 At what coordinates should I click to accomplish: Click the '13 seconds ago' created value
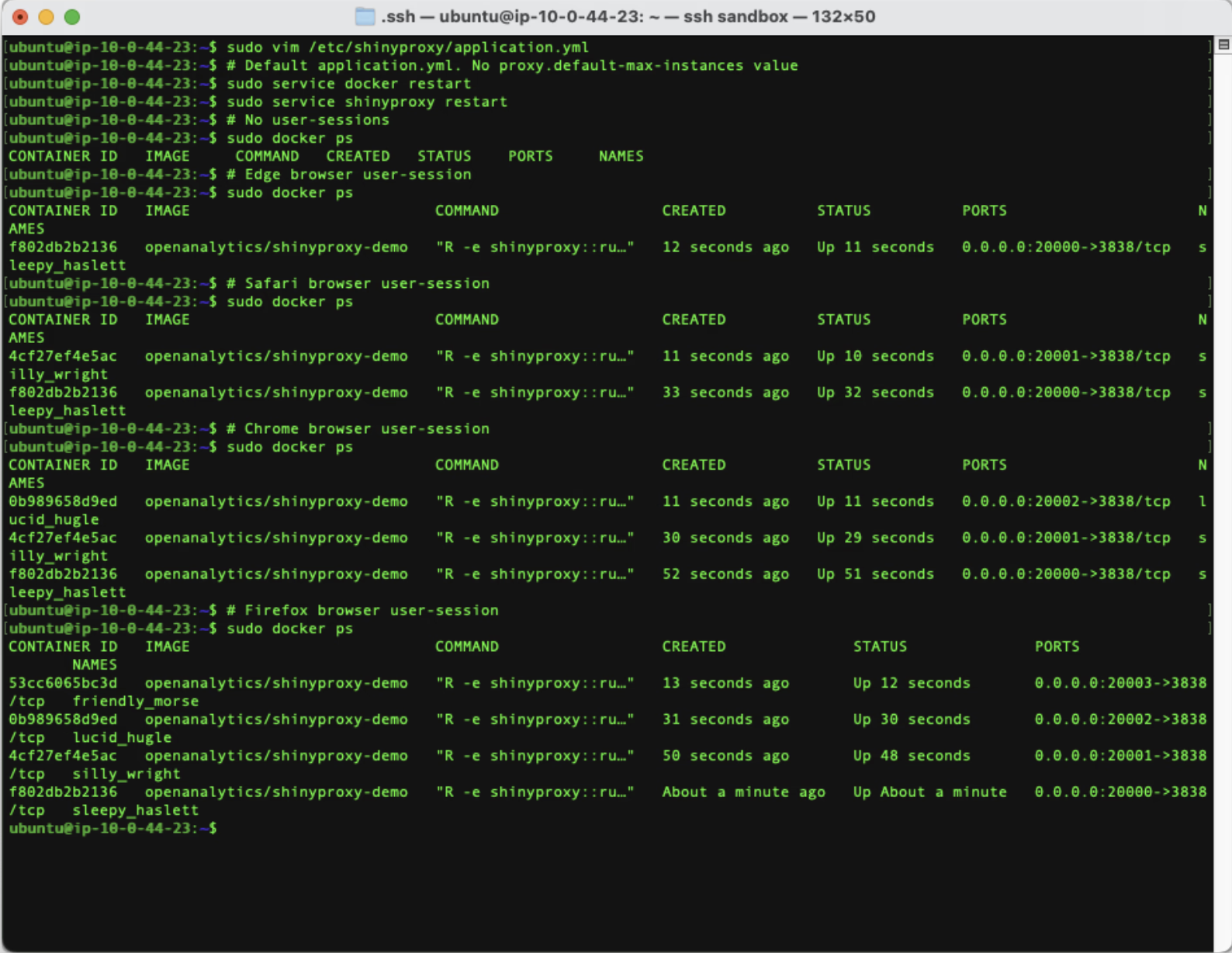(725, 683)
